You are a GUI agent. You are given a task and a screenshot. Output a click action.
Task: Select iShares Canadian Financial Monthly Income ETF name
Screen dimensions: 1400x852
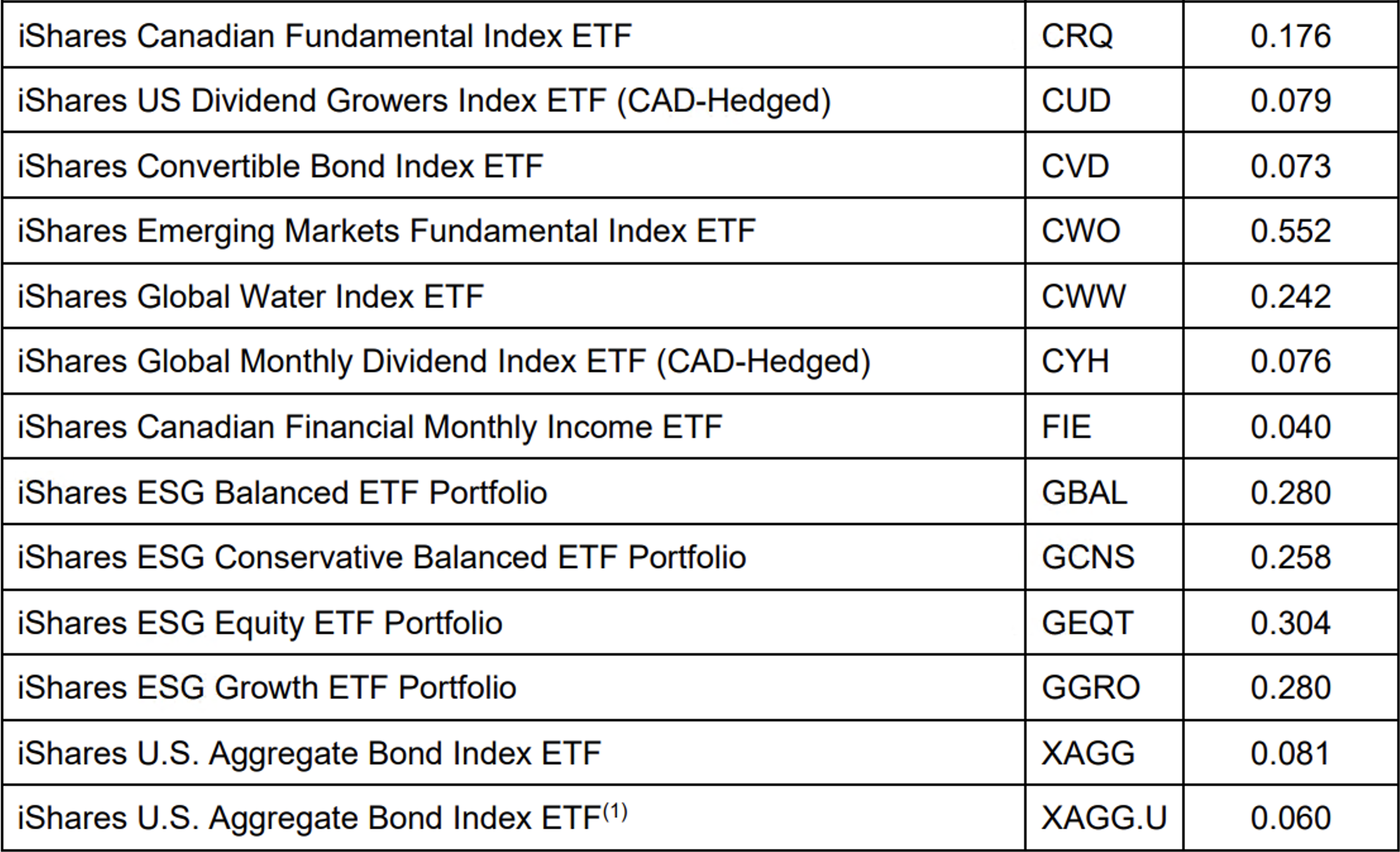(370, 427)
